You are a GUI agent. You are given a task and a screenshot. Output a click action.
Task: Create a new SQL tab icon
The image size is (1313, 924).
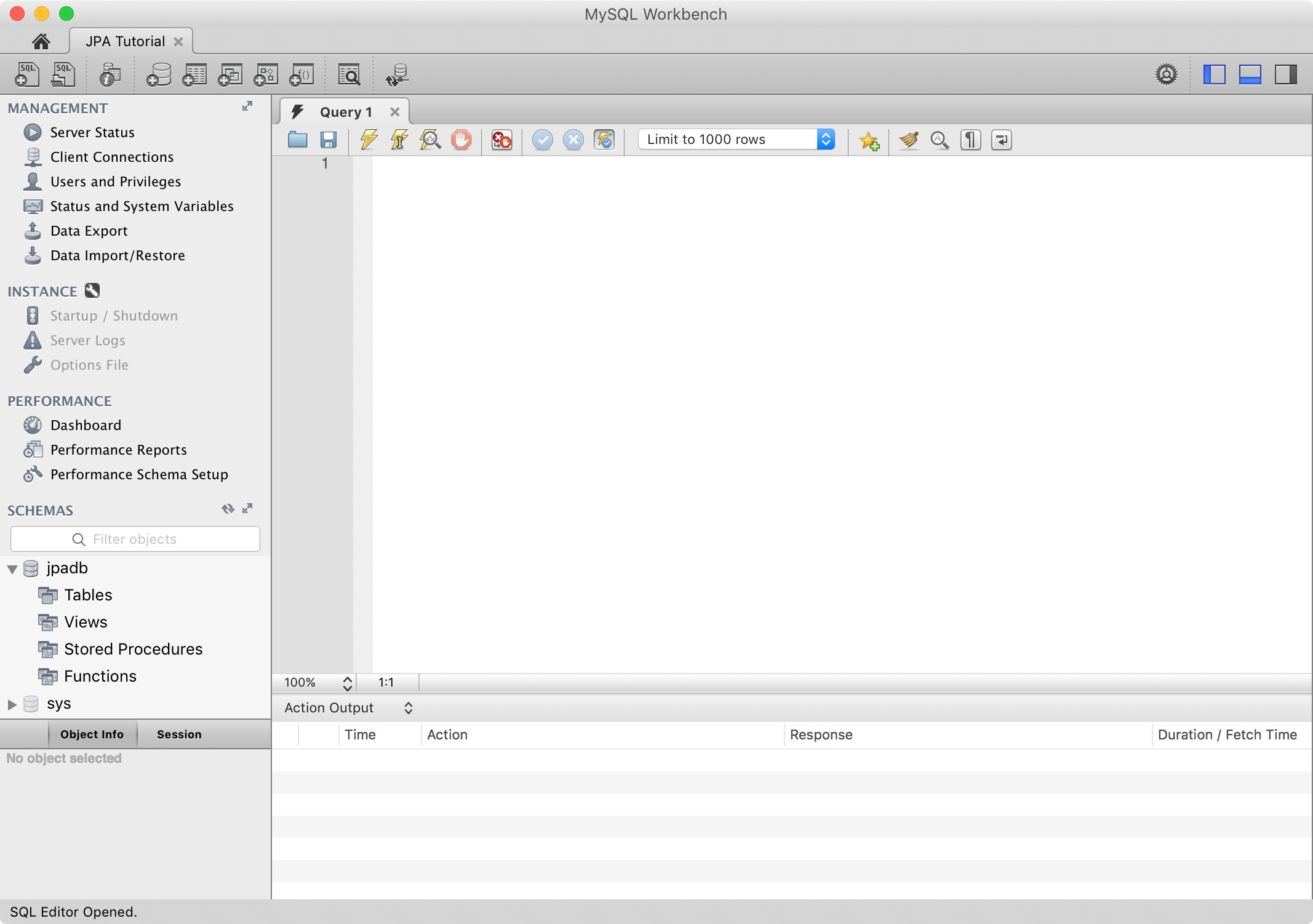click(26, 74)
